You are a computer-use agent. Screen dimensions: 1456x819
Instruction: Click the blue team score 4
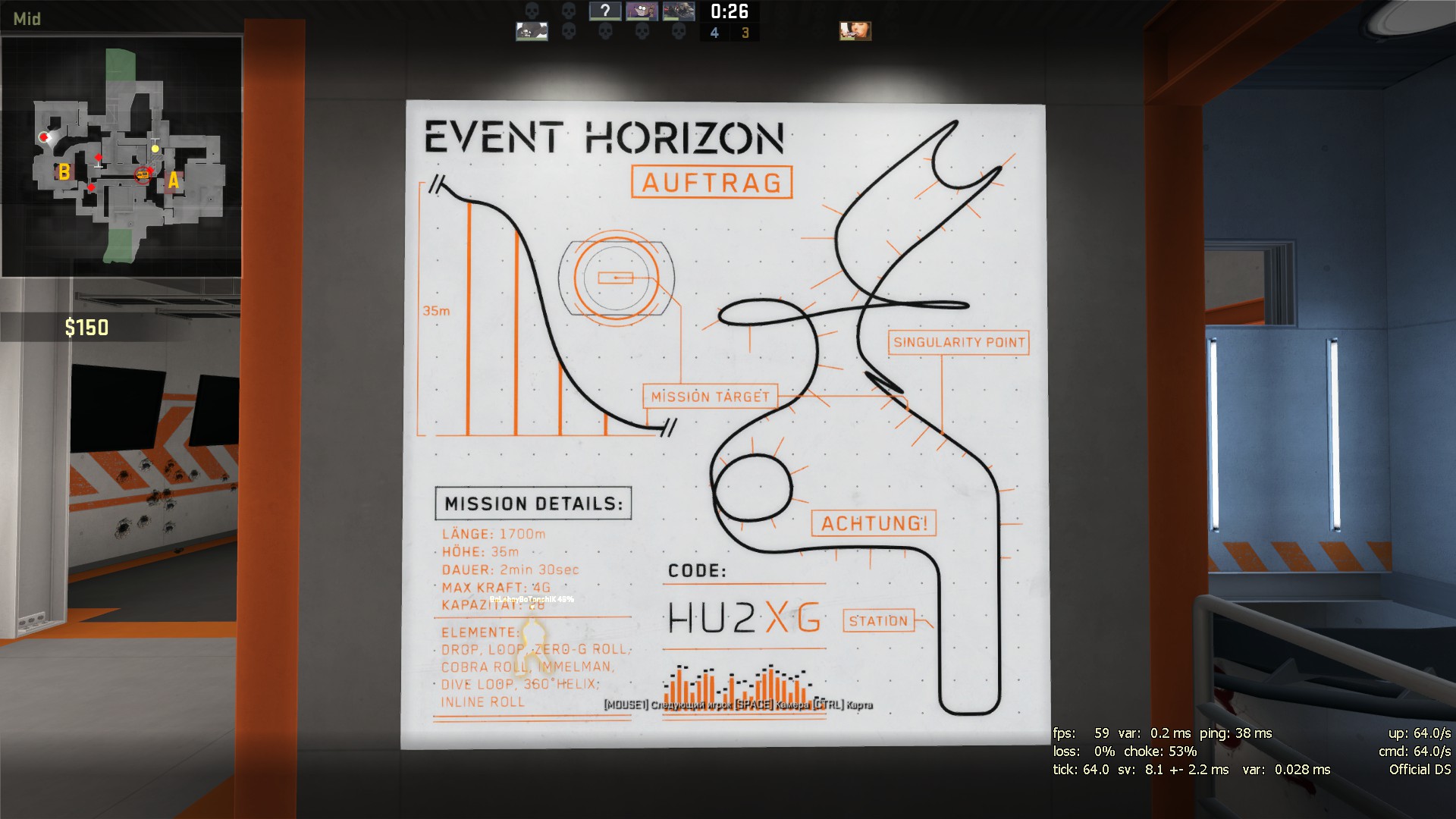[x=714, y=33]
